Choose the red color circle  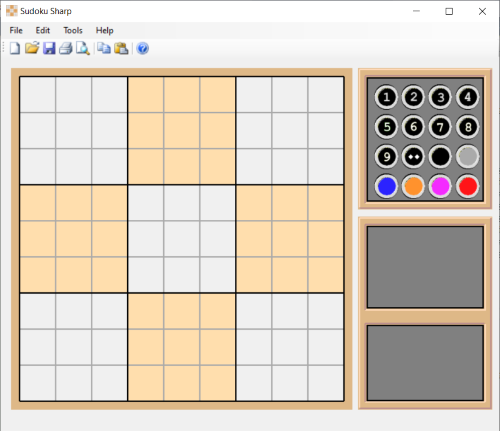coord(468,186)
